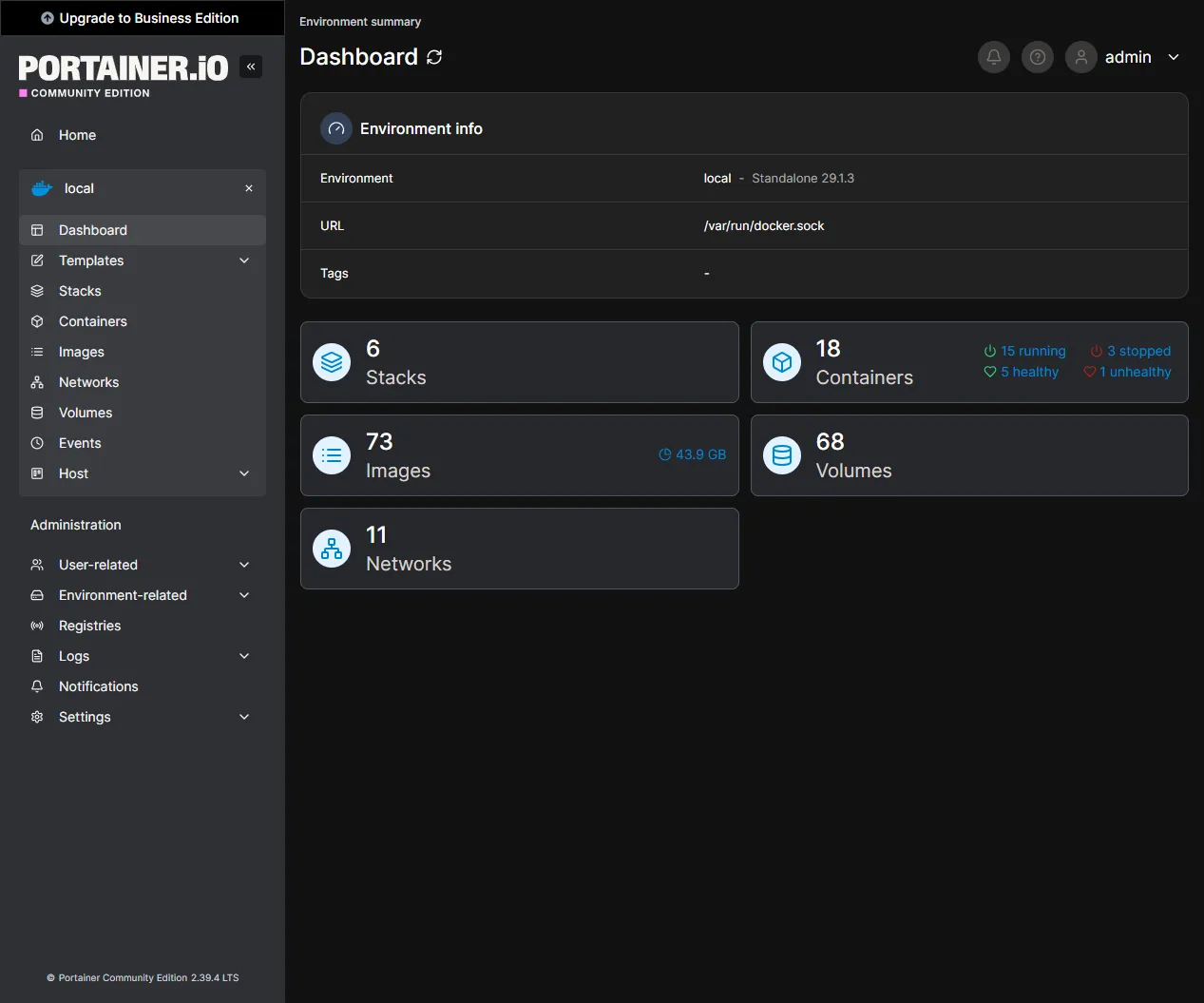Open Networks from the sidebar

pos(143,382)
